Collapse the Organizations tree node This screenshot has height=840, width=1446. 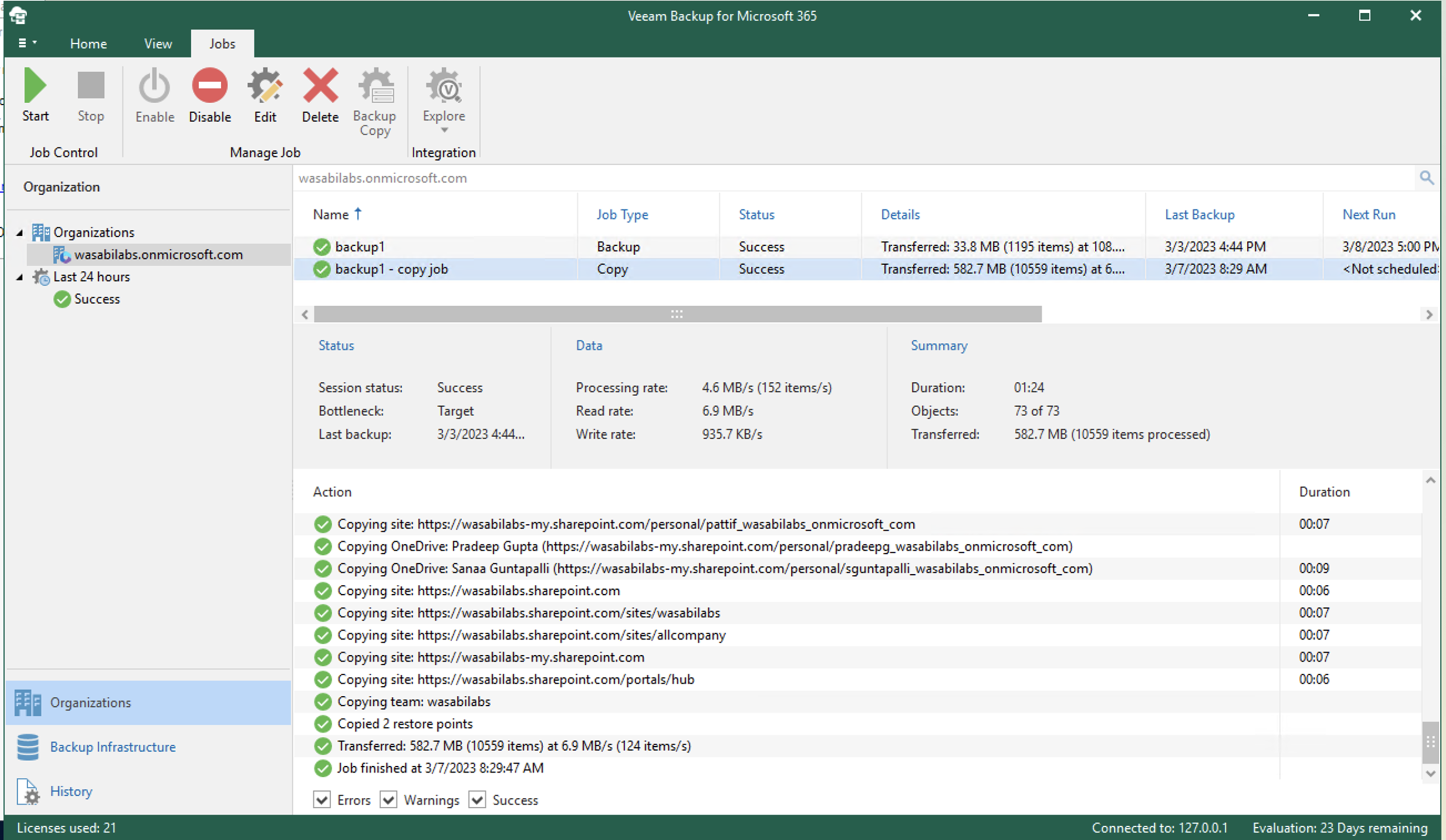pyautogui.click(x=19, y=232)
